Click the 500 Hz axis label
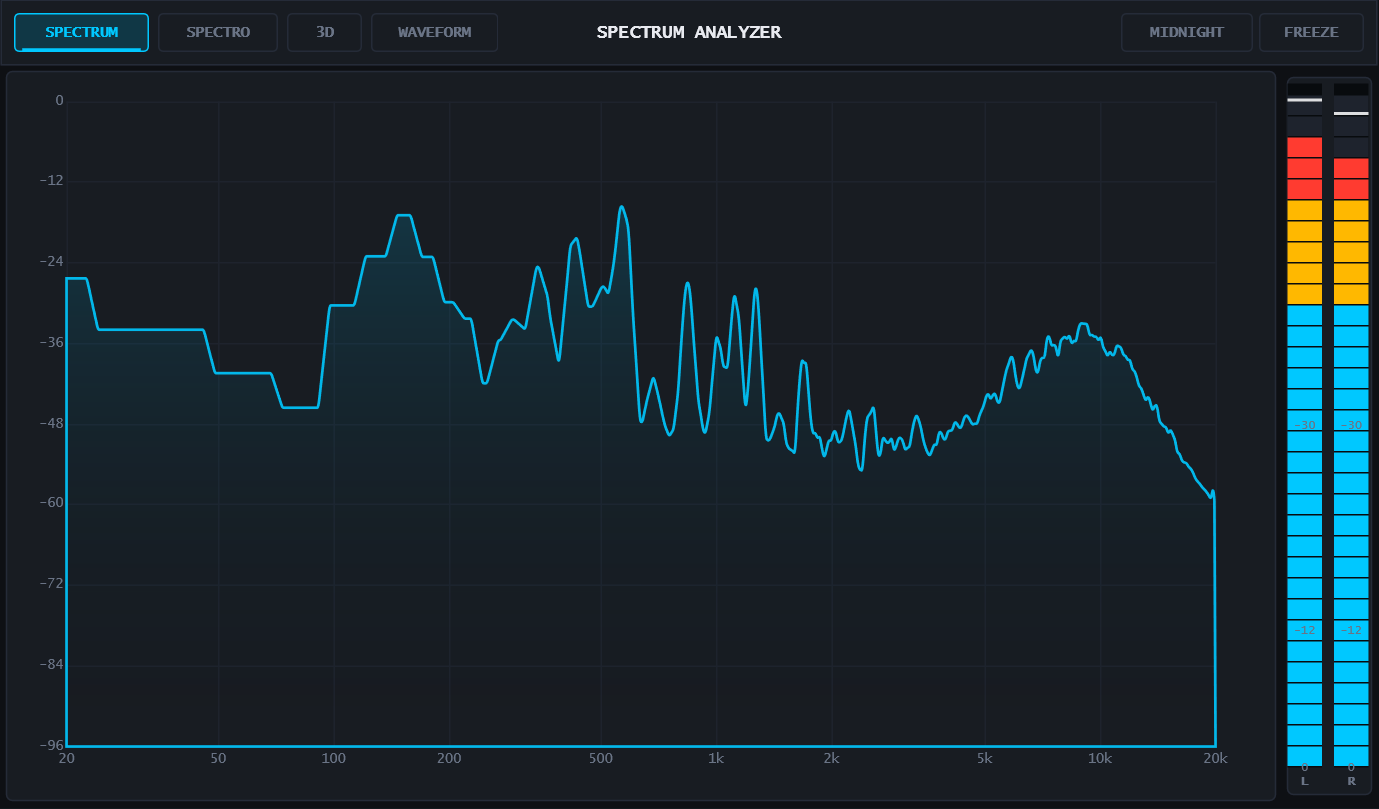This screenshot has height=809, width=1379. click(x=601, y=759)
